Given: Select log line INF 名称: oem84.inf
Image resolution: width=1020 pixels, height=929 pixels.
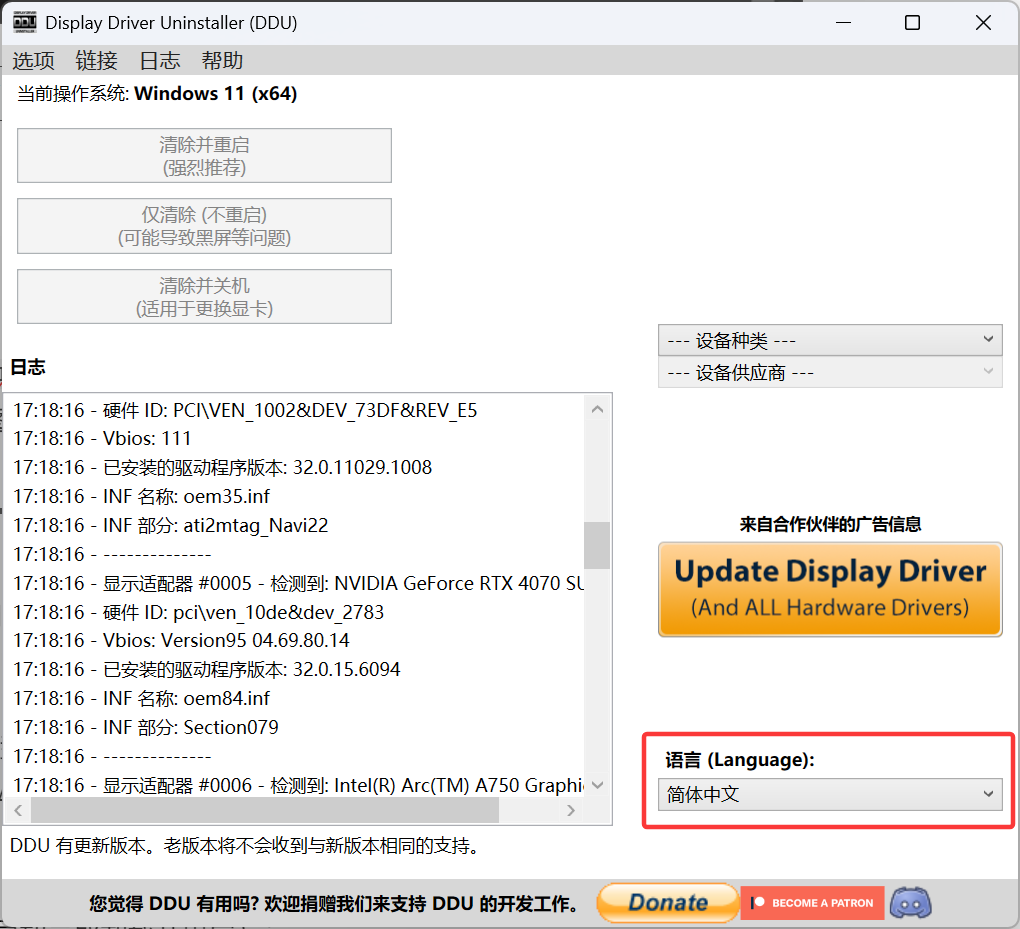Looking at the screenshot, I should [141, 698].
